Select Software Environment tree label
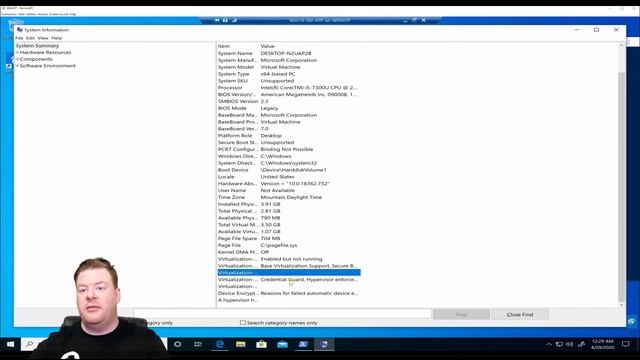The image size is (640, 360). coord(48,66)
